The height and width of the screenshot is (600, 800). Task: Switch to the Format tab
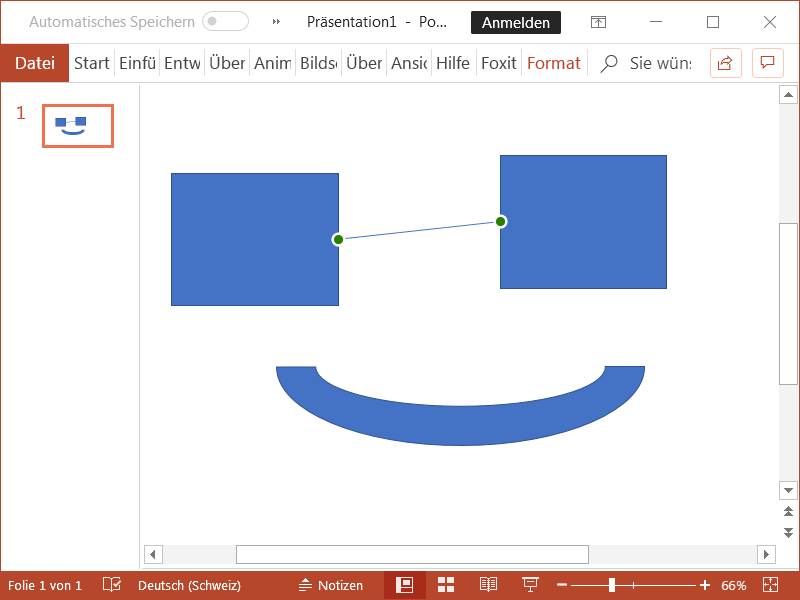(x=553, y=63)
